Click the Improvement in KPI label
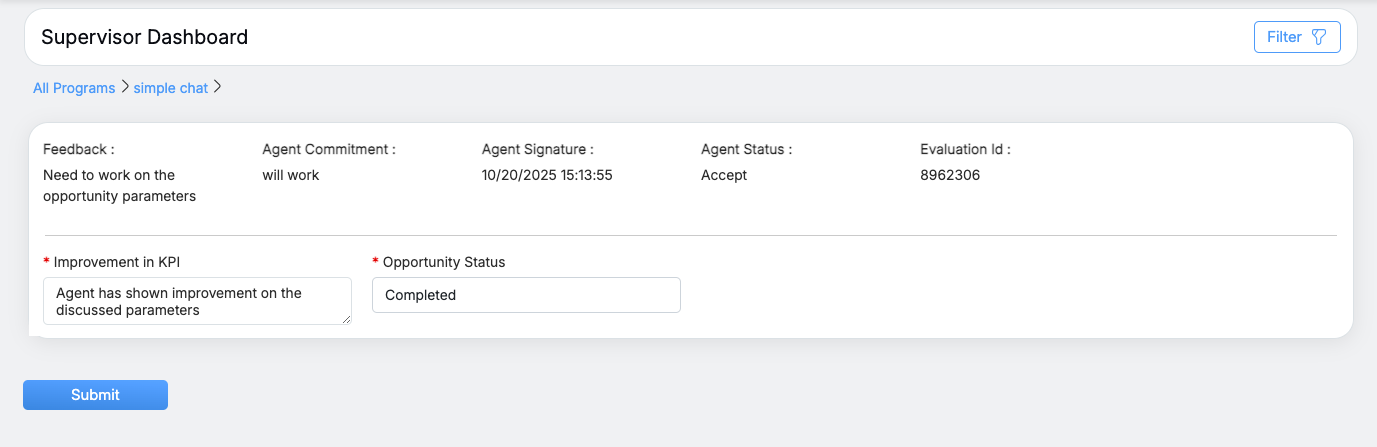Viewport: 1377px width, 447px height. coord(116,262)
